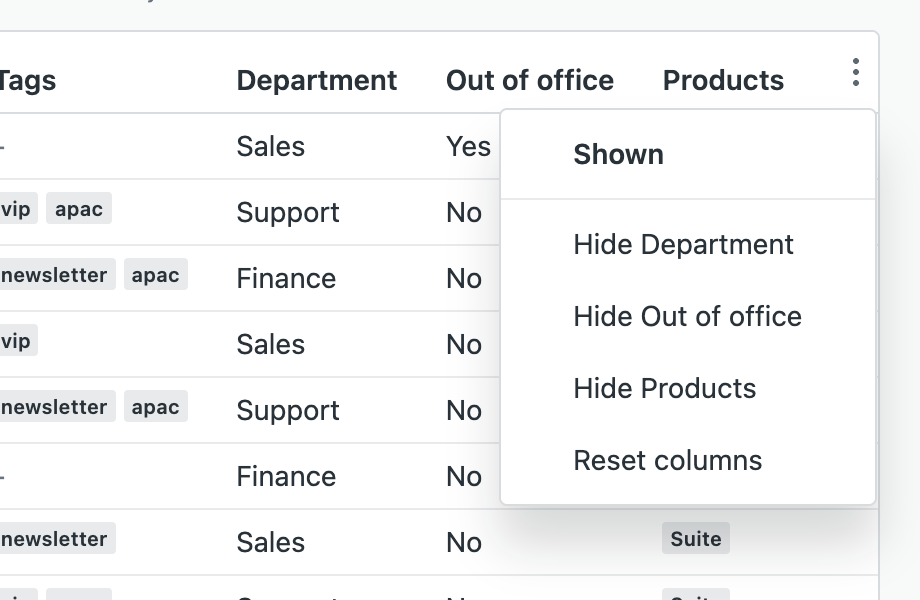This screenshot has width=920, height=600.
Task: Select Sales cell in the vip row
Action: [270, 344]
